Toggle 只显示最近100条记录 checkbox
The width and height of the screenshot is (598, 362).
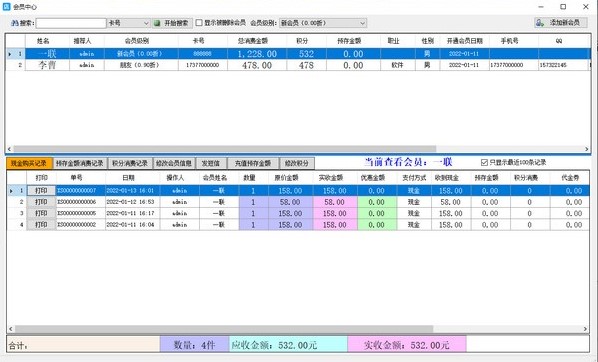(484, 162)
